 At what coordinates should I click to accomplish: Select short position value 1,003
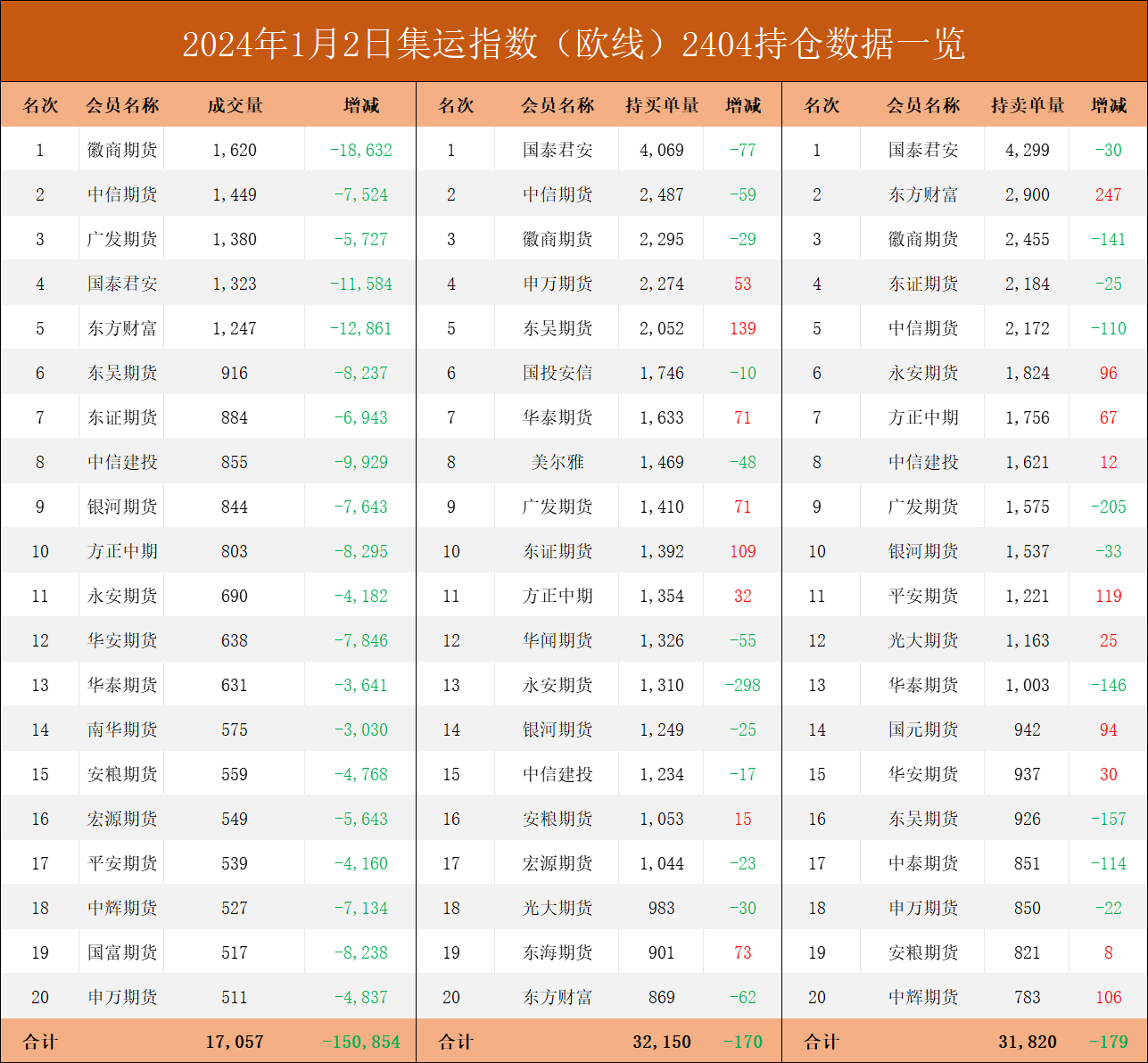click(x=1028, y=685)
